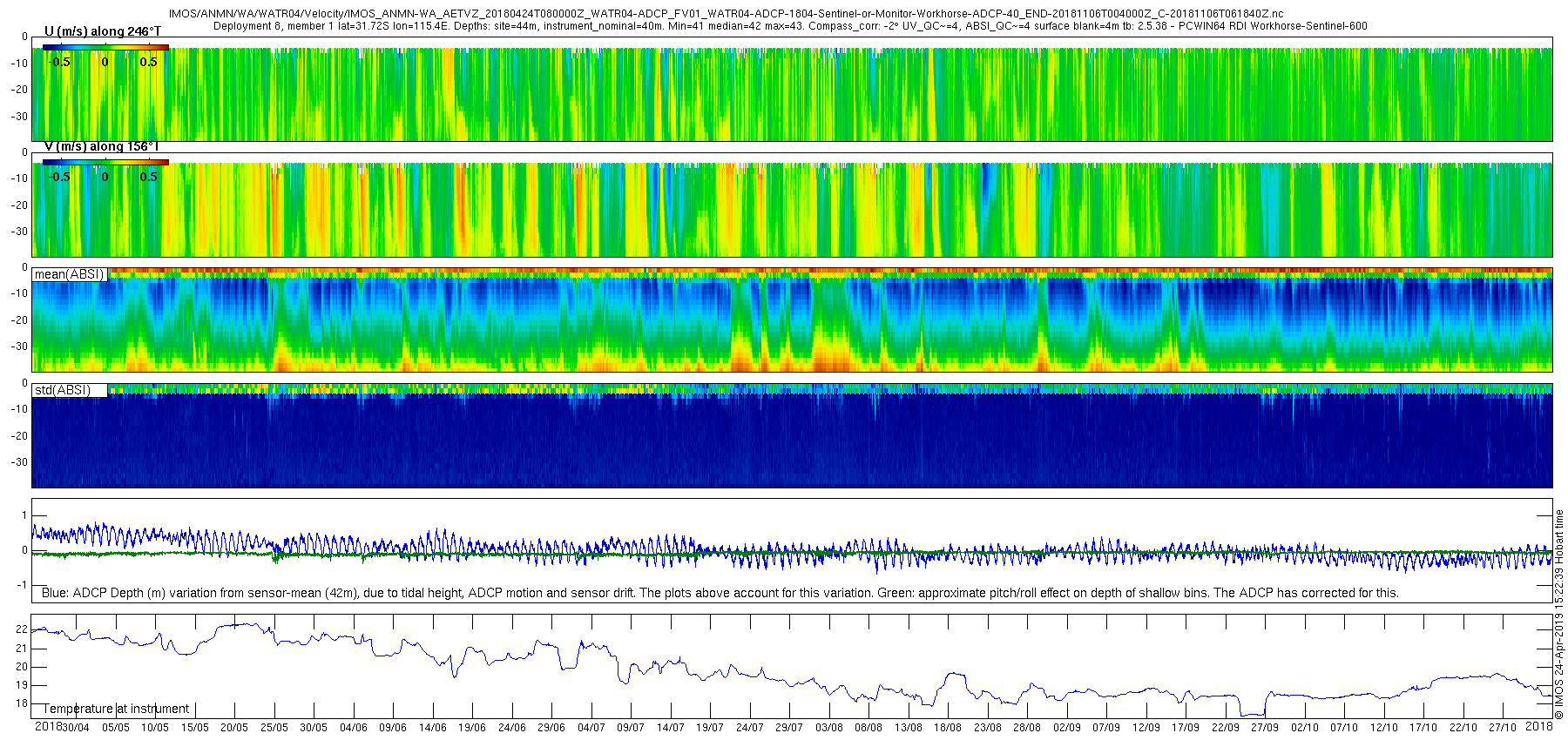Click the temperature time-series plot area
The width and height of the screenshot is (1568, 740).
point(792,666)
